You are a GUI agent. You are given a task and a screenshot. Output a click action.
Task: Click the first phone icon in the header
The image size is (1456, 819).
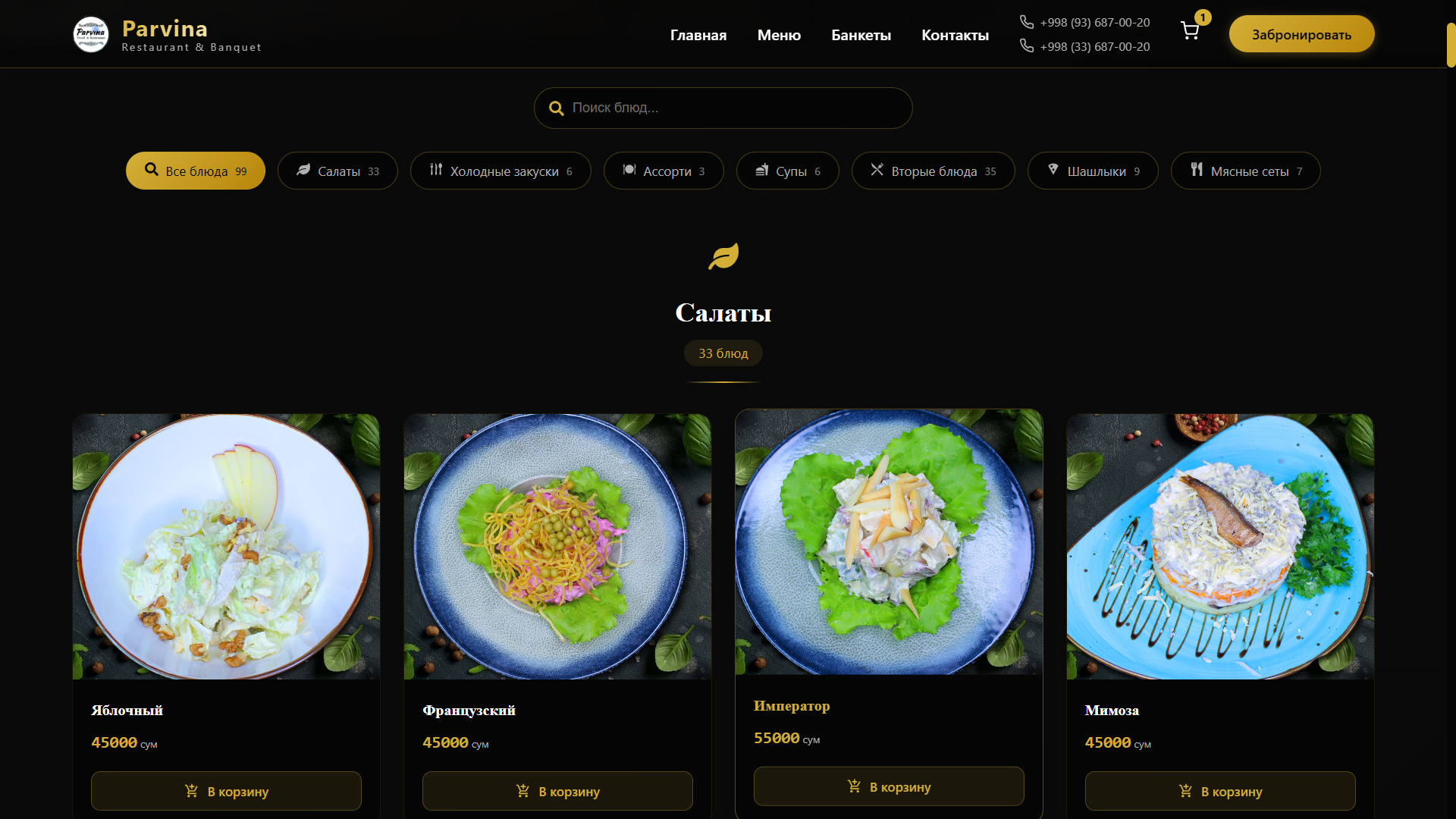(x=1027, y=22)
